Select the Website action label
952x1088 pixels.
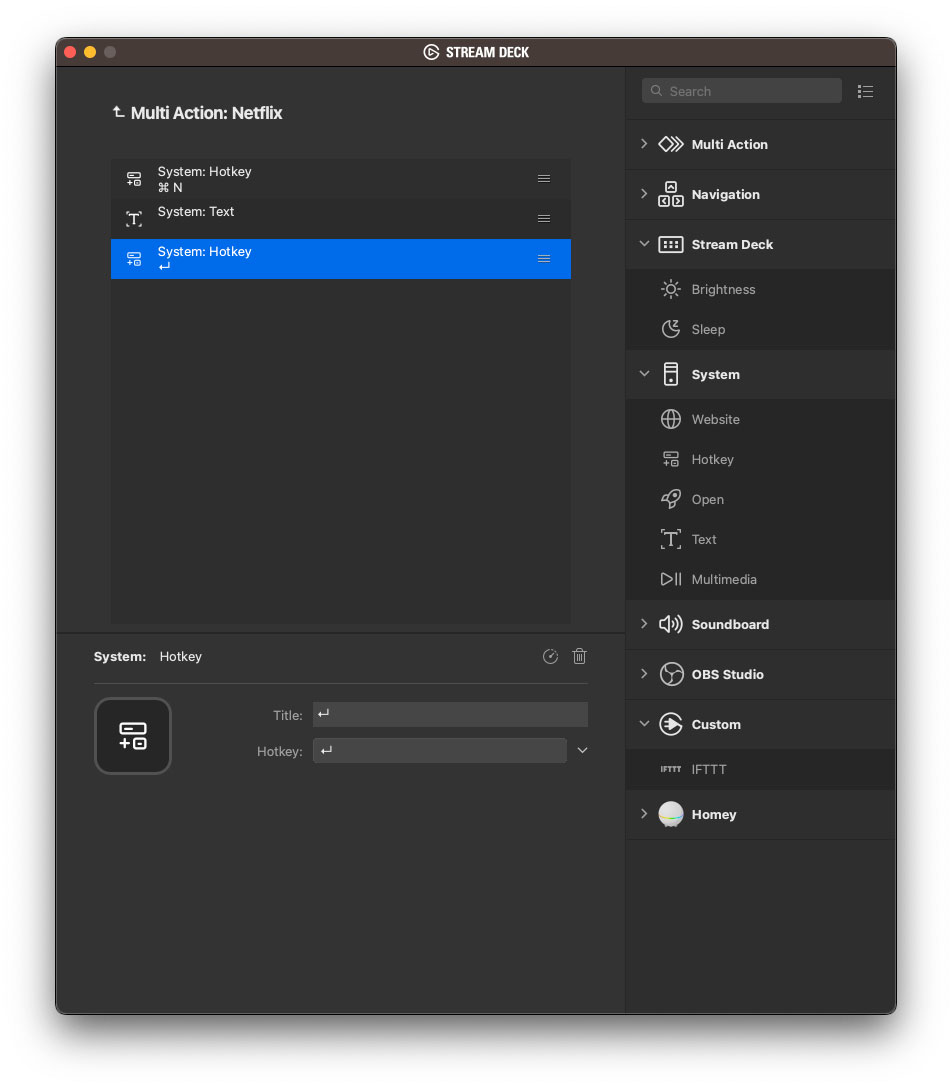(715, 419)
